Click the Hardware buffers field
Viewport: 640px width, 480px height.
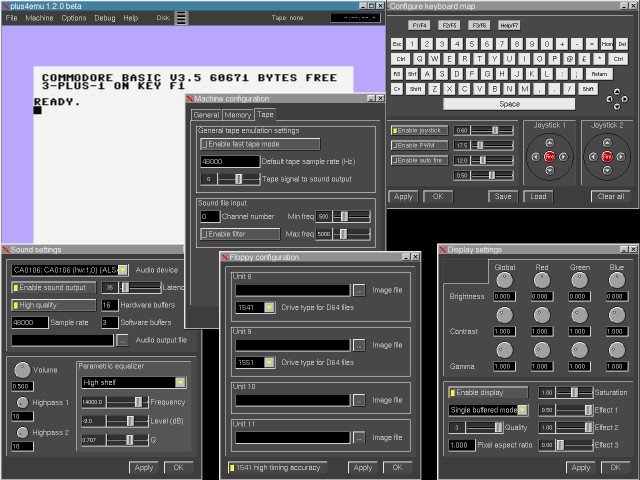pyautogui.click(x=110, y=305)
